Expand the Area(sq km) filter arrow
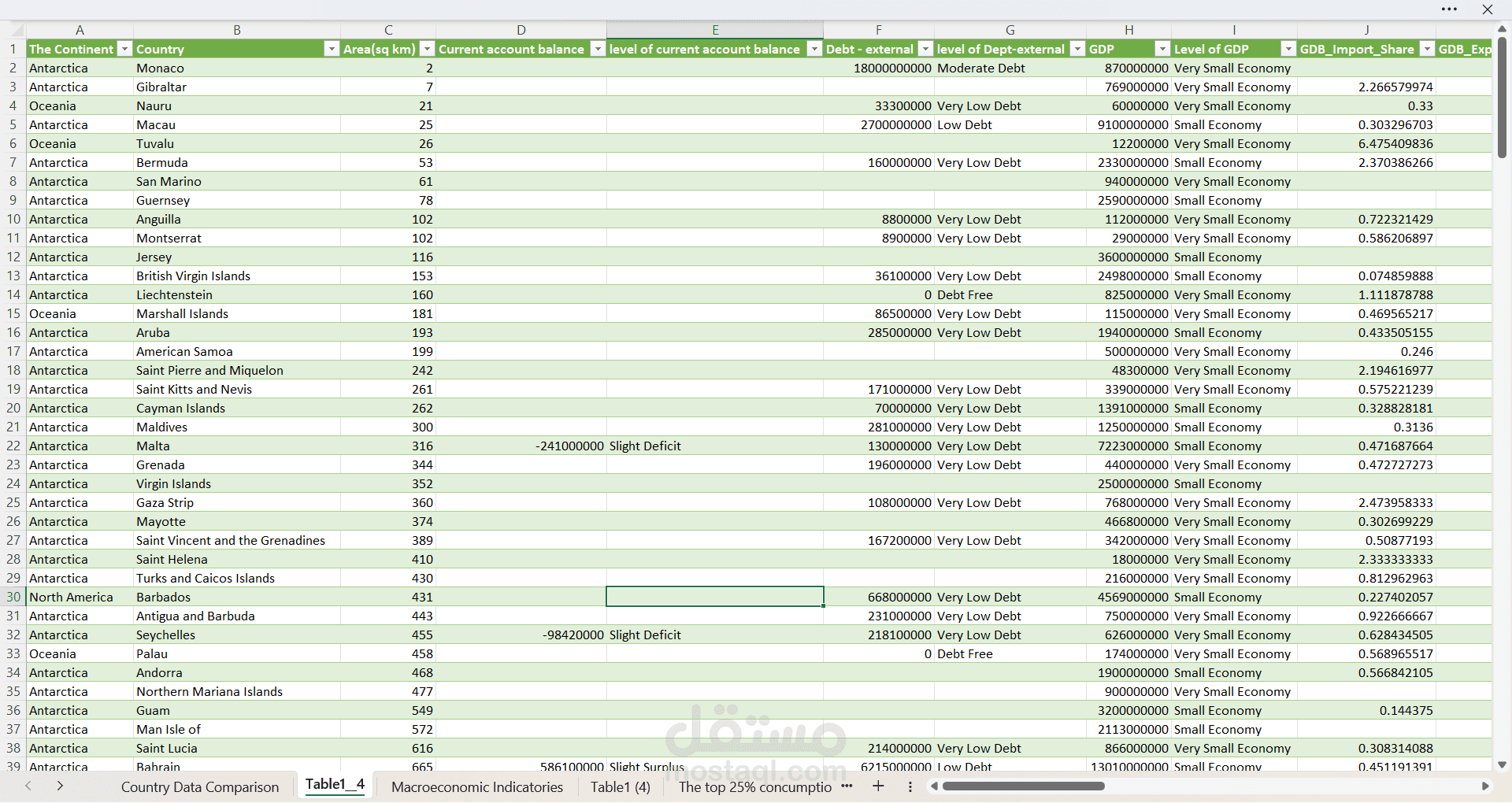 tap(427, 49)
